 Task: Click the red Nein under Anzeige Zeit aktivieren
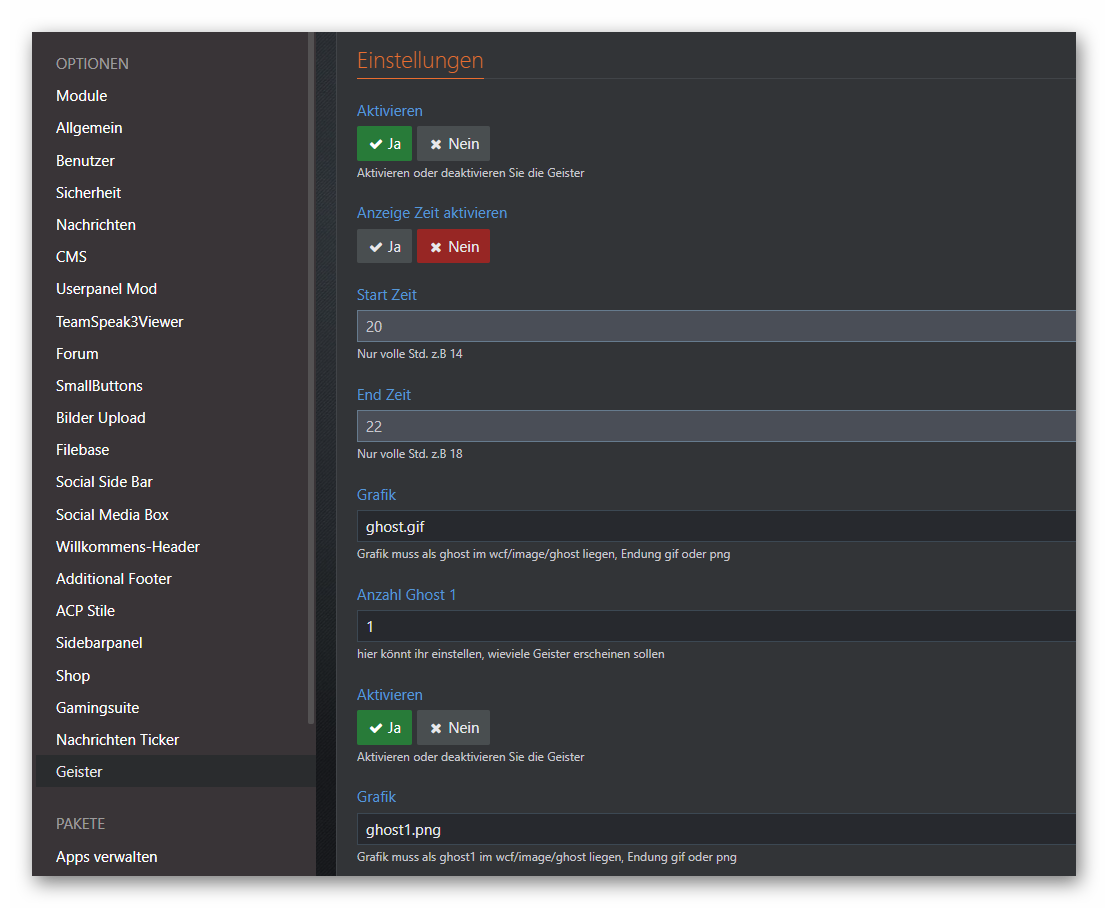click(x=453, y=247)
